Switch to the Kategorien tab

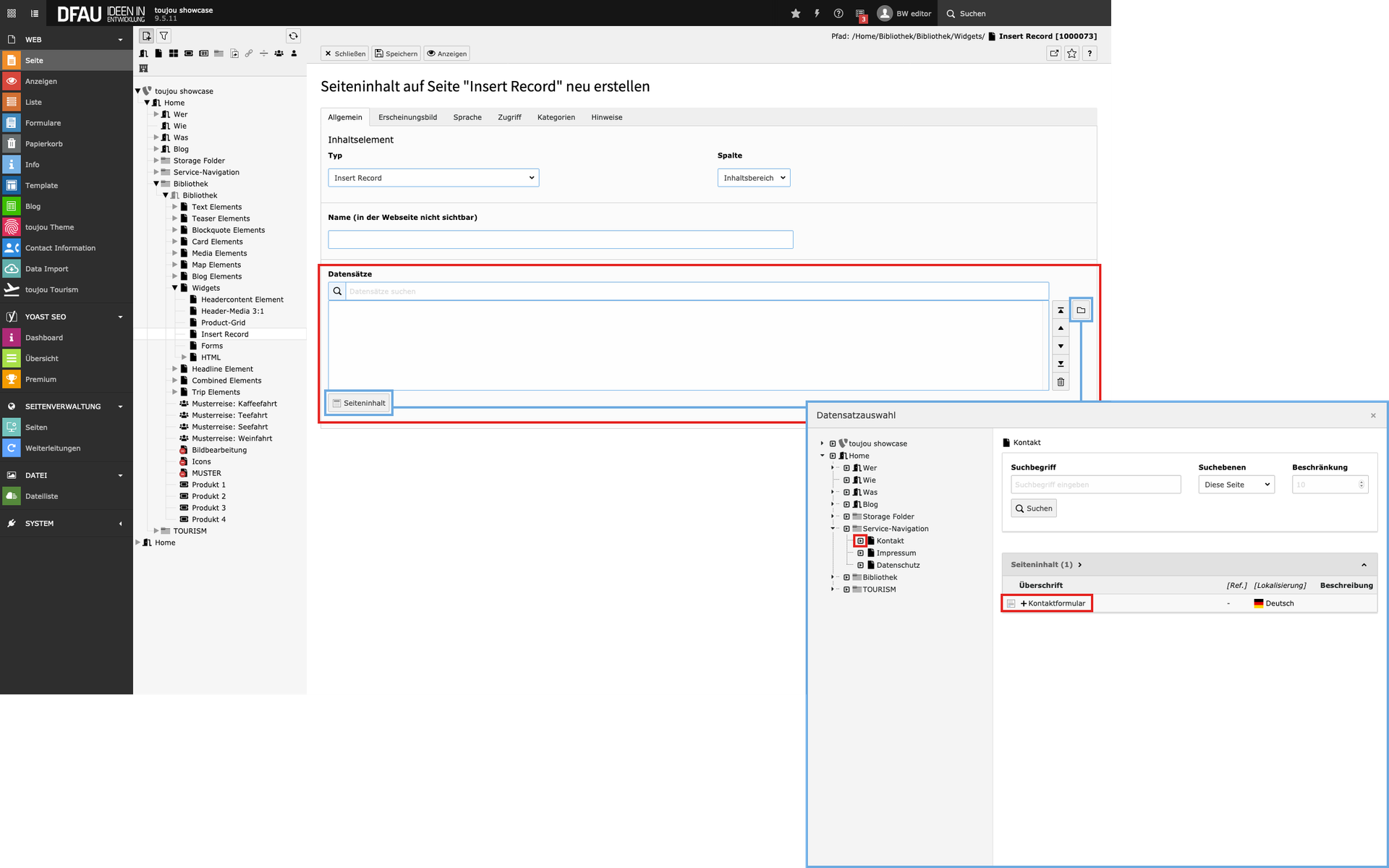click(x=556, y=117)
